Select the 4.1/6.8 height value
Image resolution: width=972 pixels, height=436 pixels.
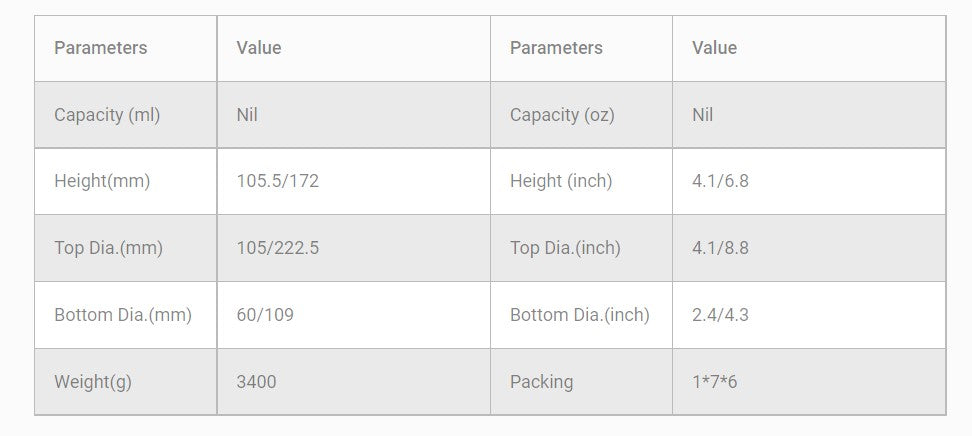point(720,181)
